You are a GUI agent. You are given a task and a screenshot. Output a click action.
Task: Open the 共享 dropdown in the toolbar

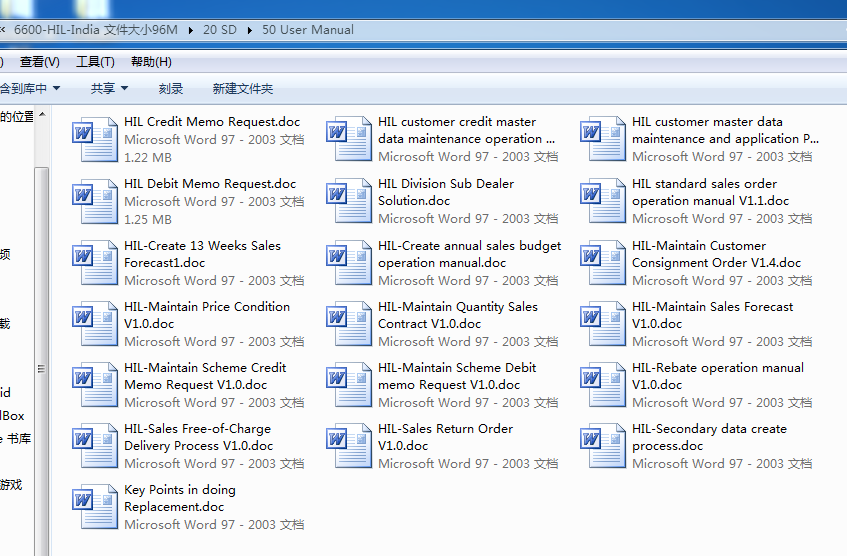(x=109, y=89)
